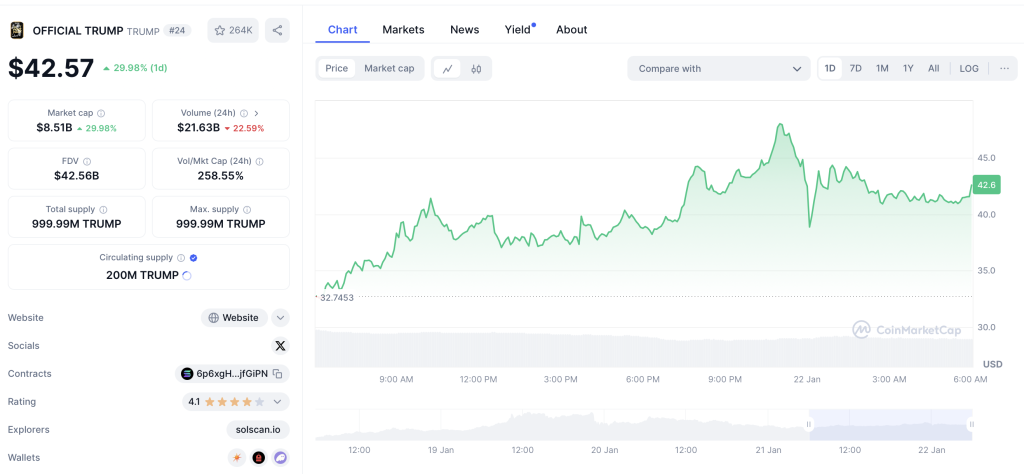Image resolution: width=1024 pixels, height=474 pixels.
Task: Click the #24 rank badge
Action: coord(177,30)
